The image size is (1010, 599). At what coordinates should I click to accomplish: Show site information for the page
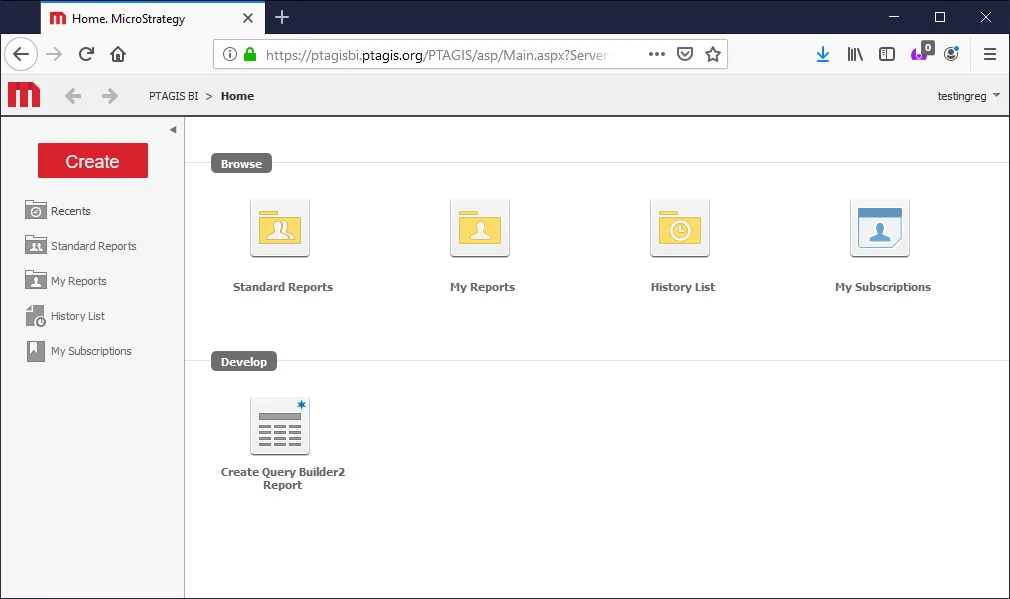coord(230,54)
